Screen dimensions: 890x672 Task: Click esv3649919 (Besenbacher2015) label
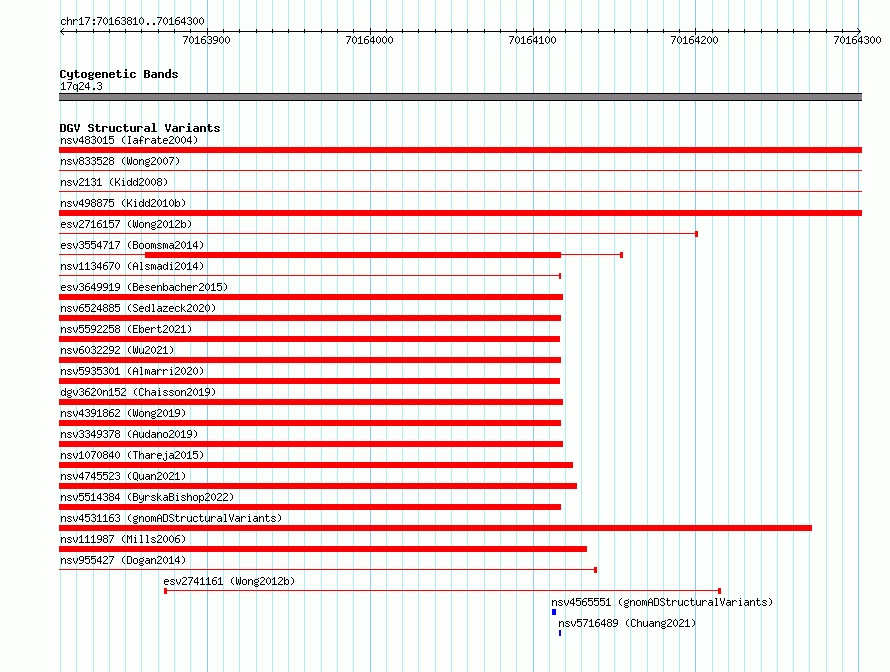point(144,287)
